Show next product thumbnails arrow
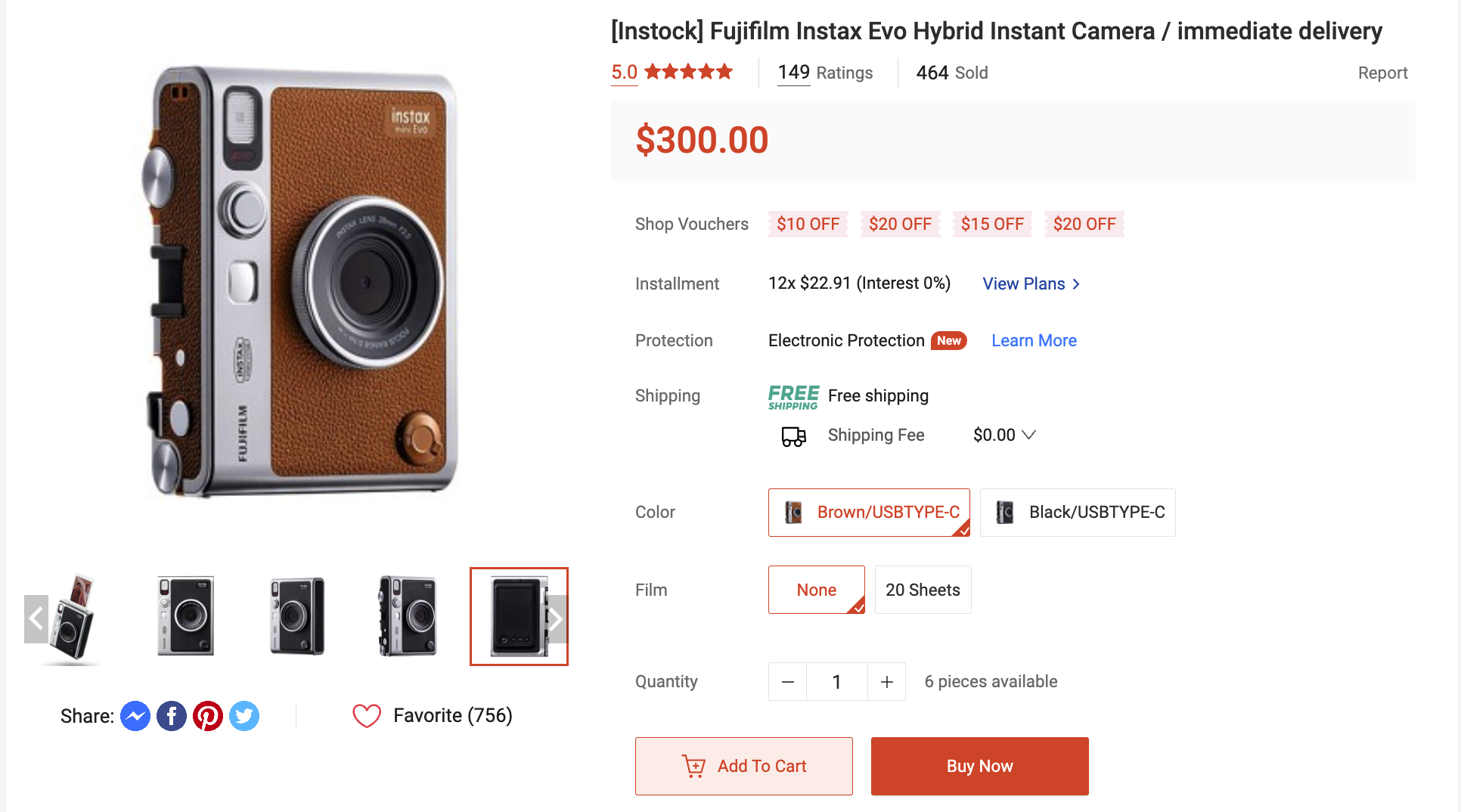This screenshot has height=812, width=1461. coord(556,618)
